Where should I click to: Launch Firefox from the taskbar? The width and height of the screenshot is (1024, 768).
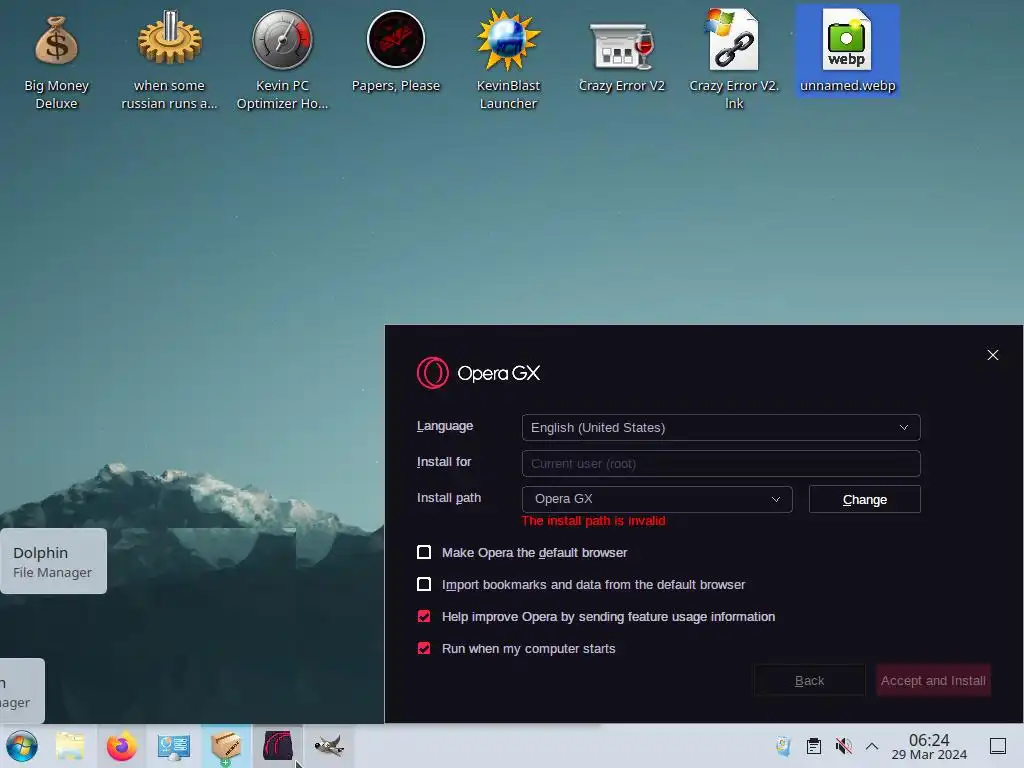(121, 746)
